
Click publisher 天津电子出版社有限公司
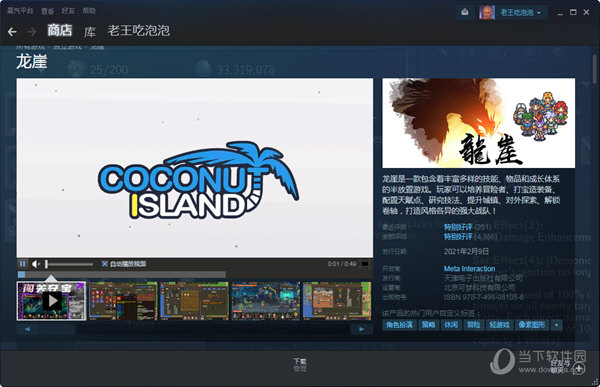(483, 278)
